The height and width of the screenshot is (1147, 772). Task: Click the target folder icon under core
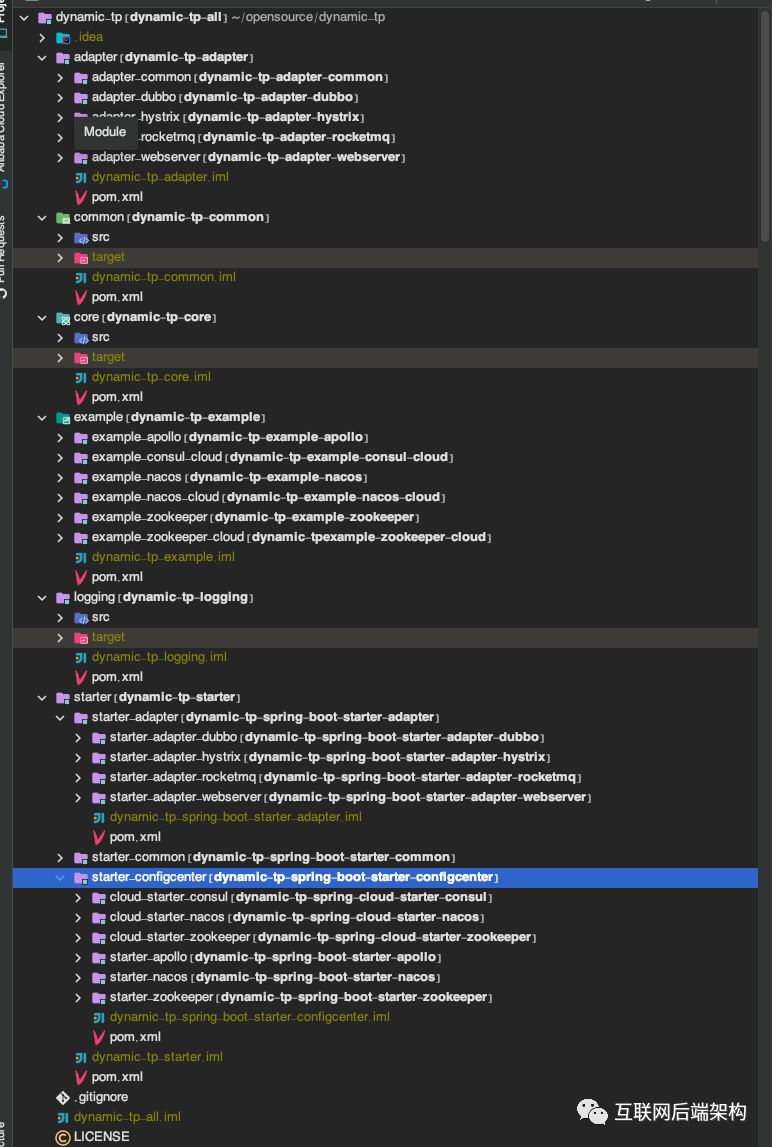point(80,357)
